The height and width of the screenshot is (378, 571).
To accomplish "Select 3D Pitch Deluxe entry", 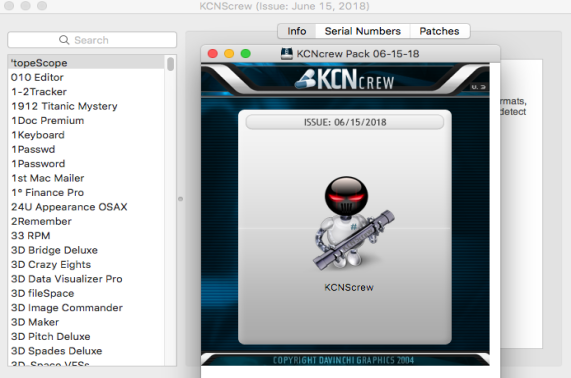I will 86,336.
